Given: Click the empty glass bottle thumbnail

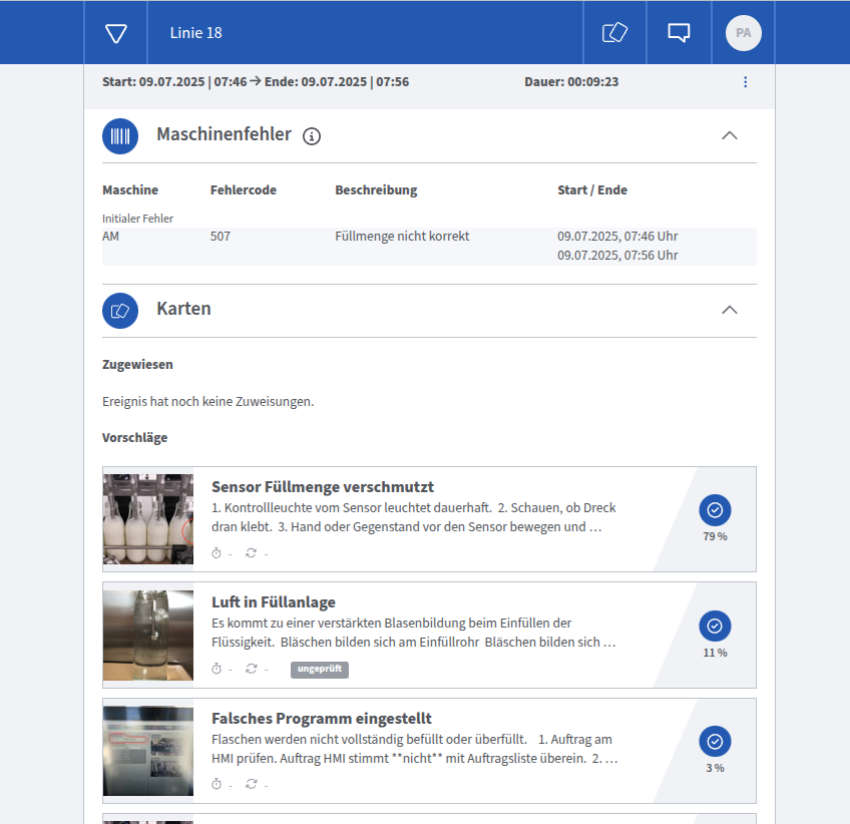Looking at the screenshot, I should (148, 635).
